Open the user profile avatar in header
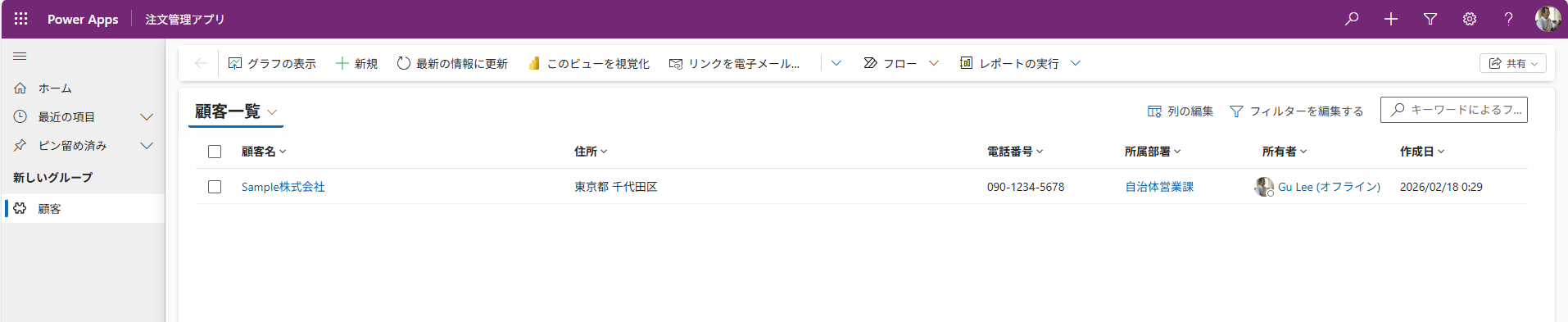The width and height of the screenshot is (1568, 322). coord(1548,19)
